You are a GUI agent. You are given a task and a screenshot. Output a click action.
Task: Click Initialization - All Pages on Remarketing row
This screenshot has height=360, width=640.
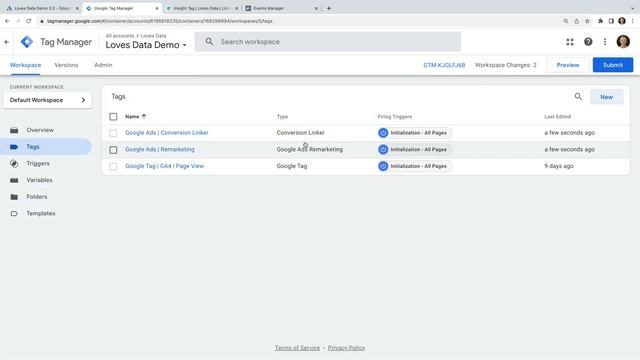[x=418, y=149]
